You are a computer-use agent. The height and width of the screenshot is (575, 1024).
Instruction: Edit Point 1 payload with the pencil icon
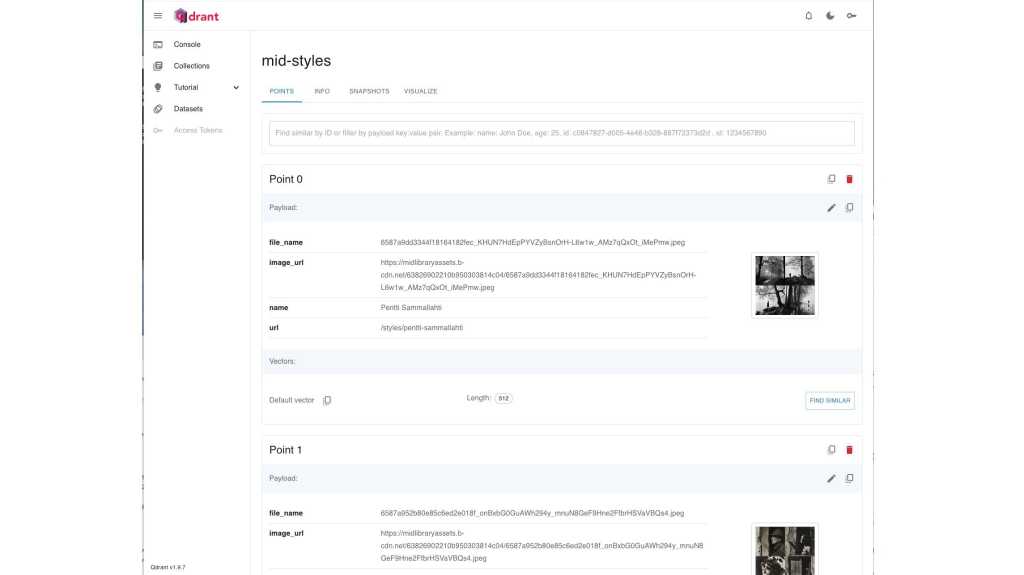831,479
